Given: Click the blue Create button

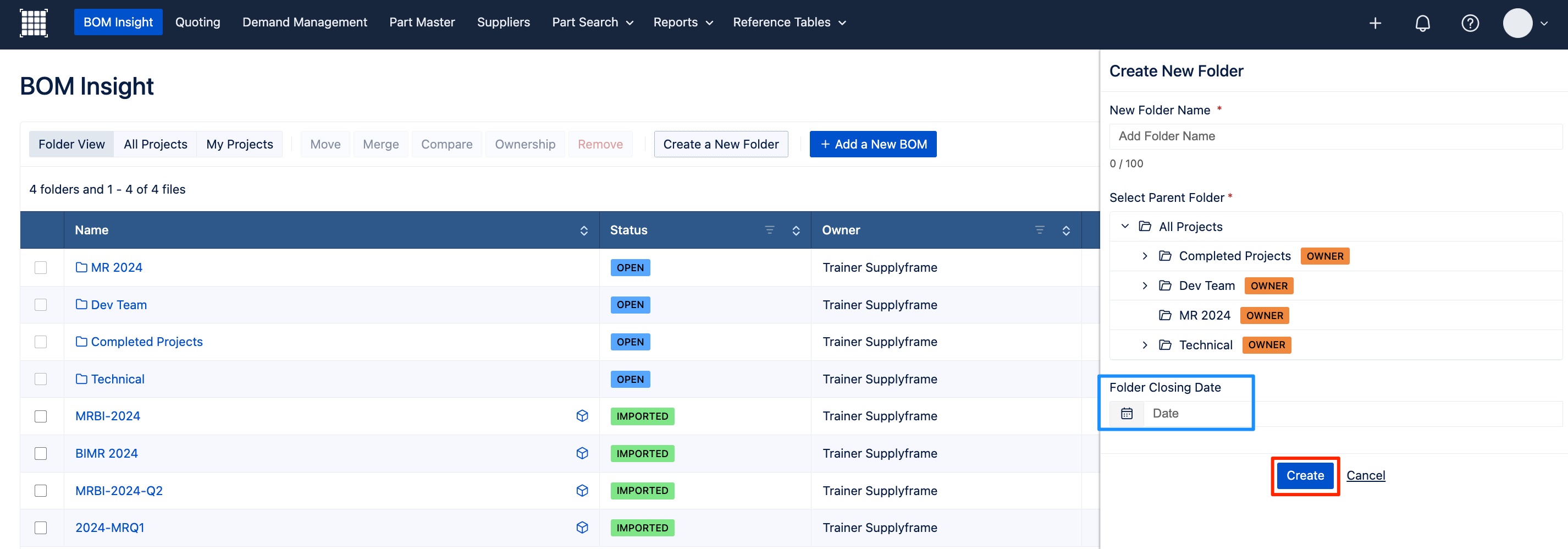Looking at the screenshot, I should point(1305,475).
